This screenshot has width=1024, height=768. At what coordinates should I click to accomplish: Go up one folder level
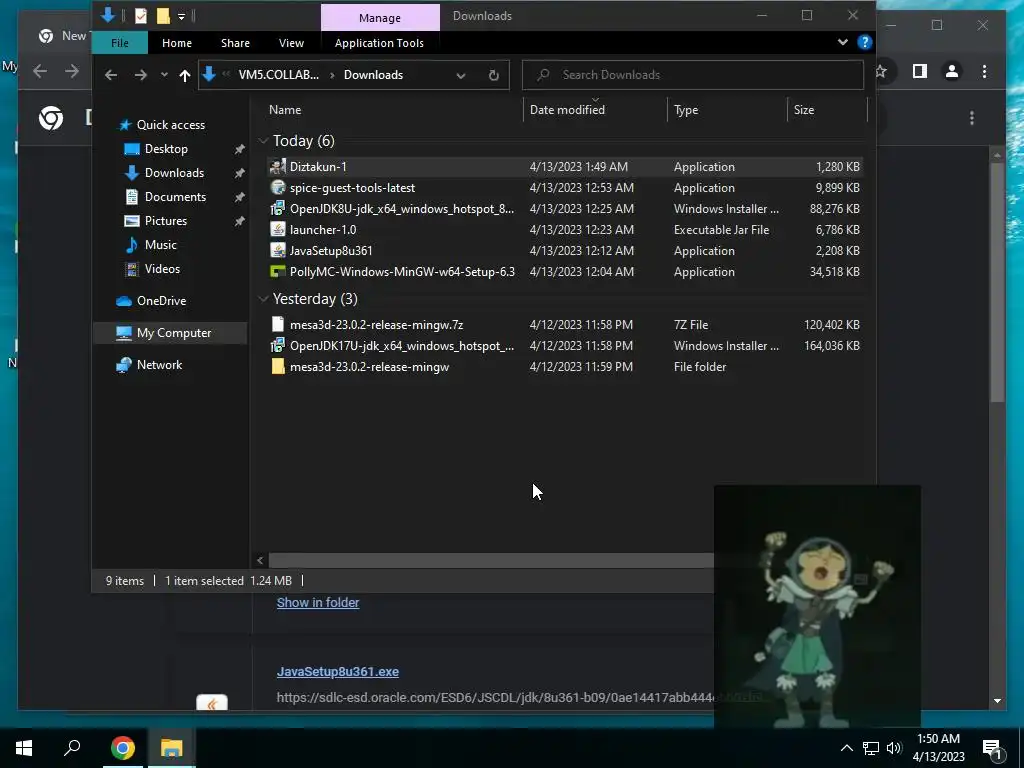click(185, 75)
